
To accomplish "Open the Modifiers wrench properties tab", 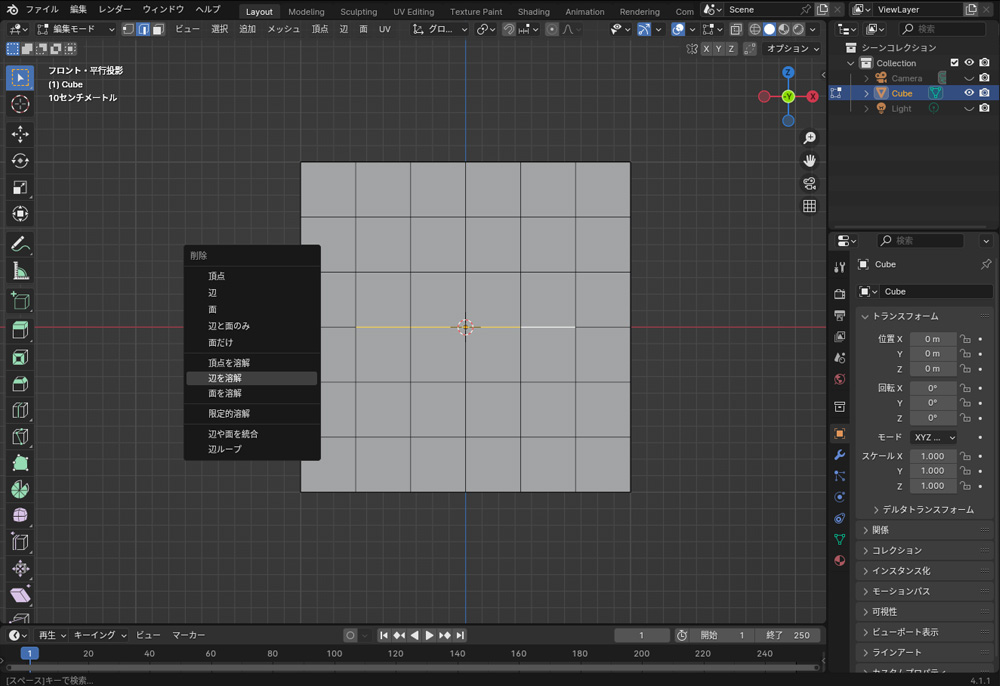I will (x=839, y=455).
